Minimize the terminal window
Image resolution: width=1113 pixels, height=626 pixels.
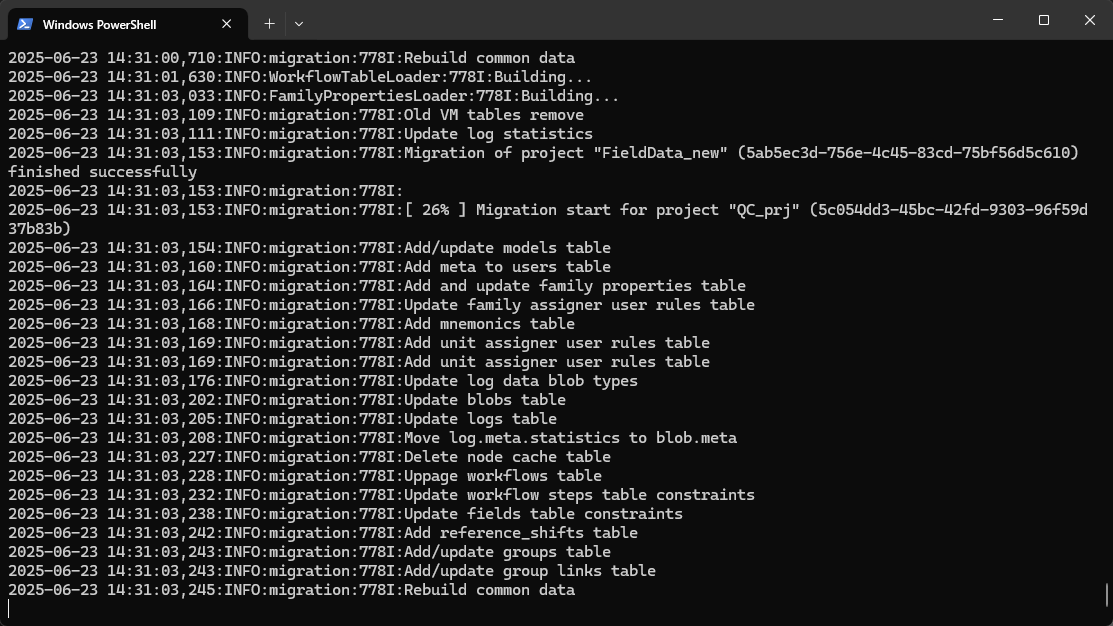pyautogui.click(x=998, y=20)
